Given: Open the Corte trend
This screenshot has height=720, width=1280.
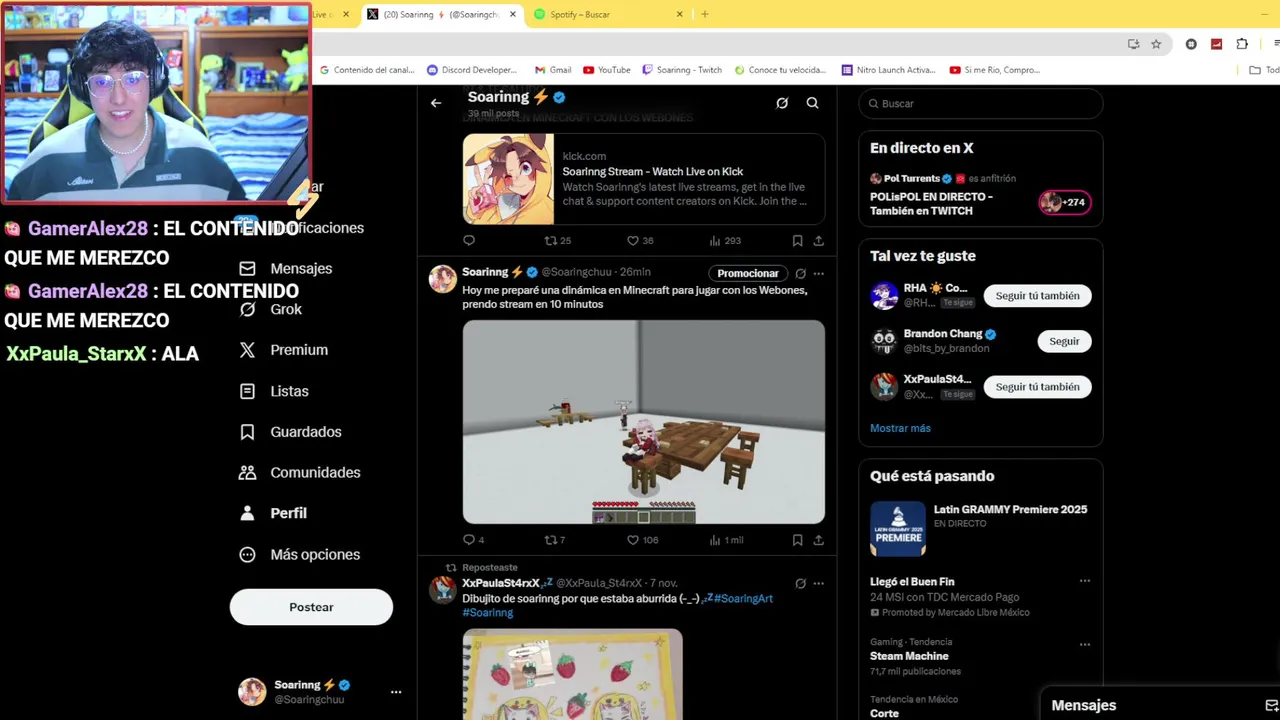Looking at the screenshot, I should tap(884, 713).
